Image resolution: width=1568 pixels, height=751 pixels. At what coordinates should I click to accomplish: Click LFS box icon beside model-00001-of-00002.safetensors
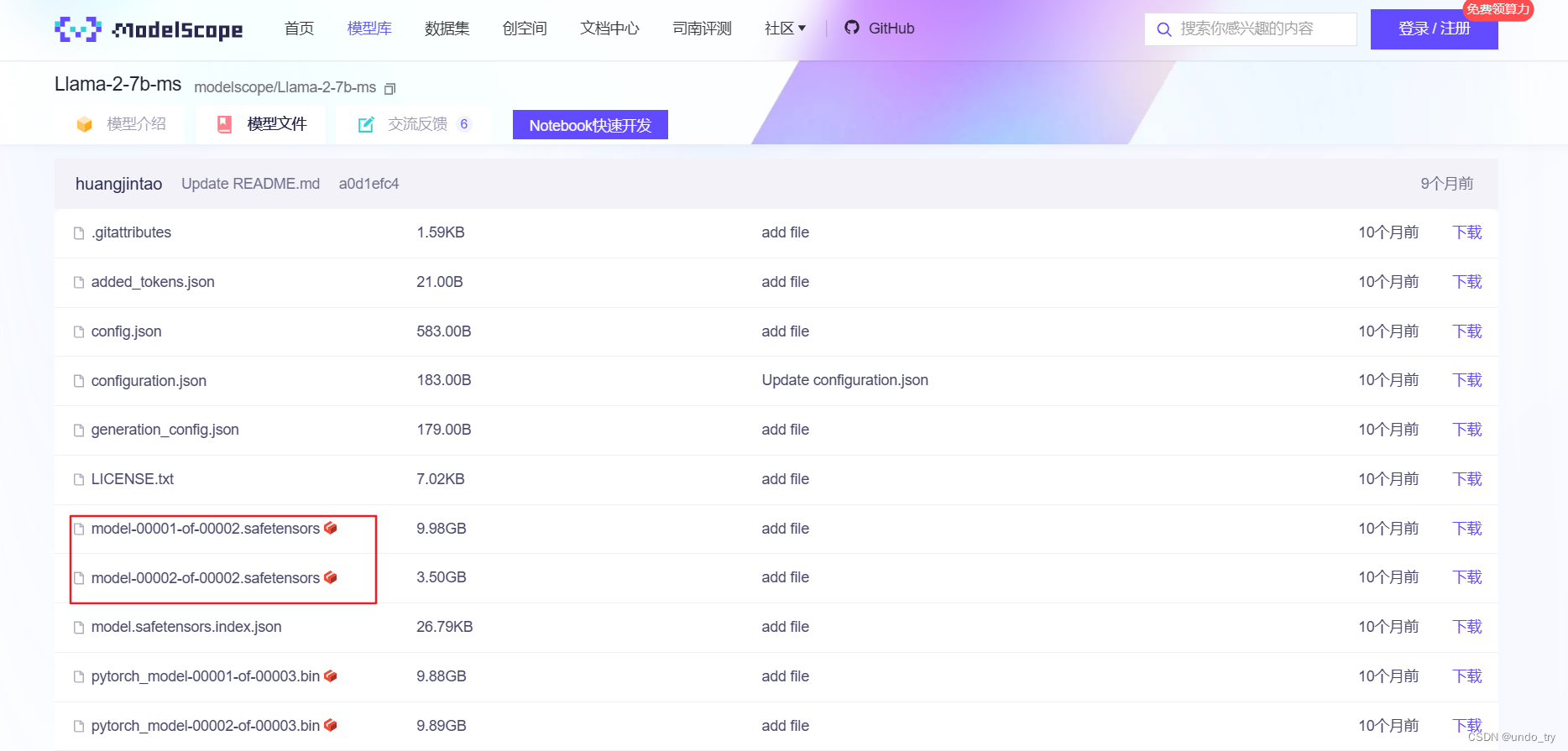pos(331,528)
